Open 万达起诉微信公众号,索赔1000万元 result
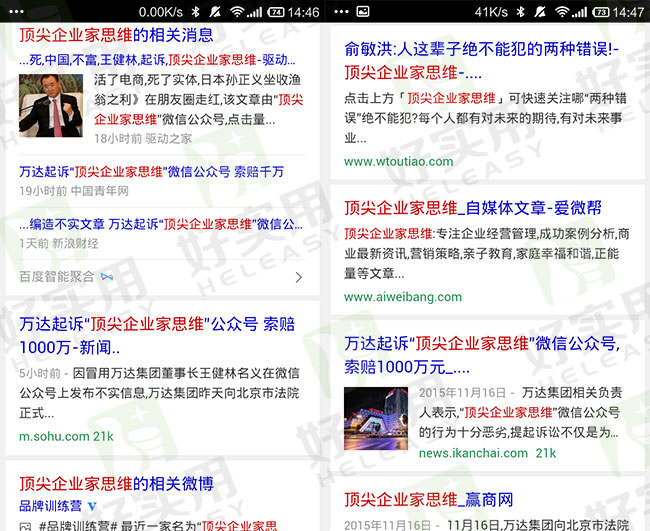The height and width of the screenshot is (531, 650). pos(482,355)
